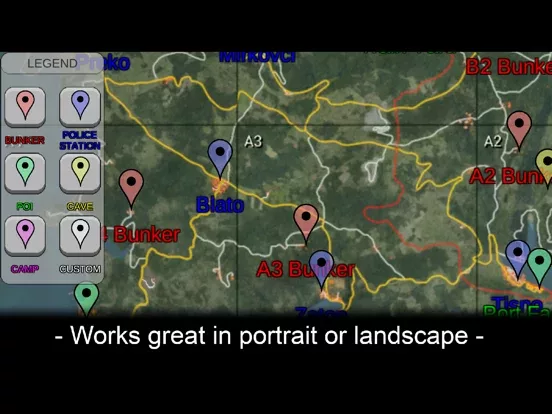Tap the BUNKER legend caption
This screenshot has height=414, width=552.
pos(25,140)
